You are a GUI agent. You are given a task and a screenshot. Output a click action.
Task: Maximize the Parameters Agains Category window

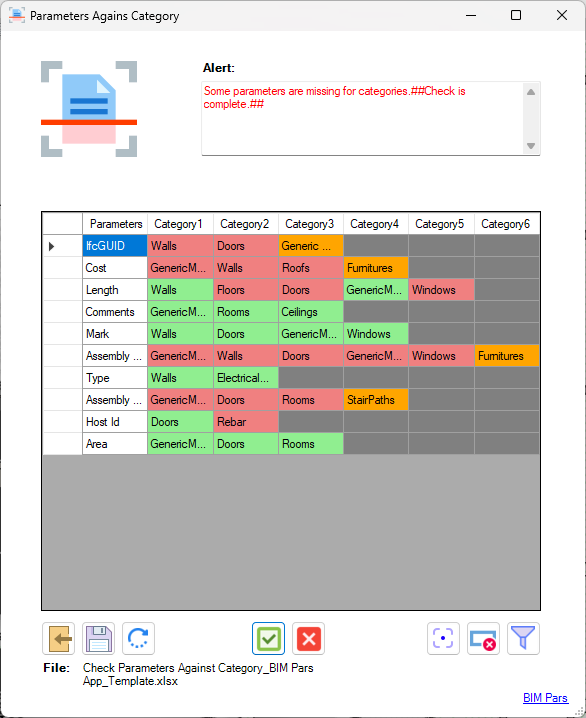[516, 15]
